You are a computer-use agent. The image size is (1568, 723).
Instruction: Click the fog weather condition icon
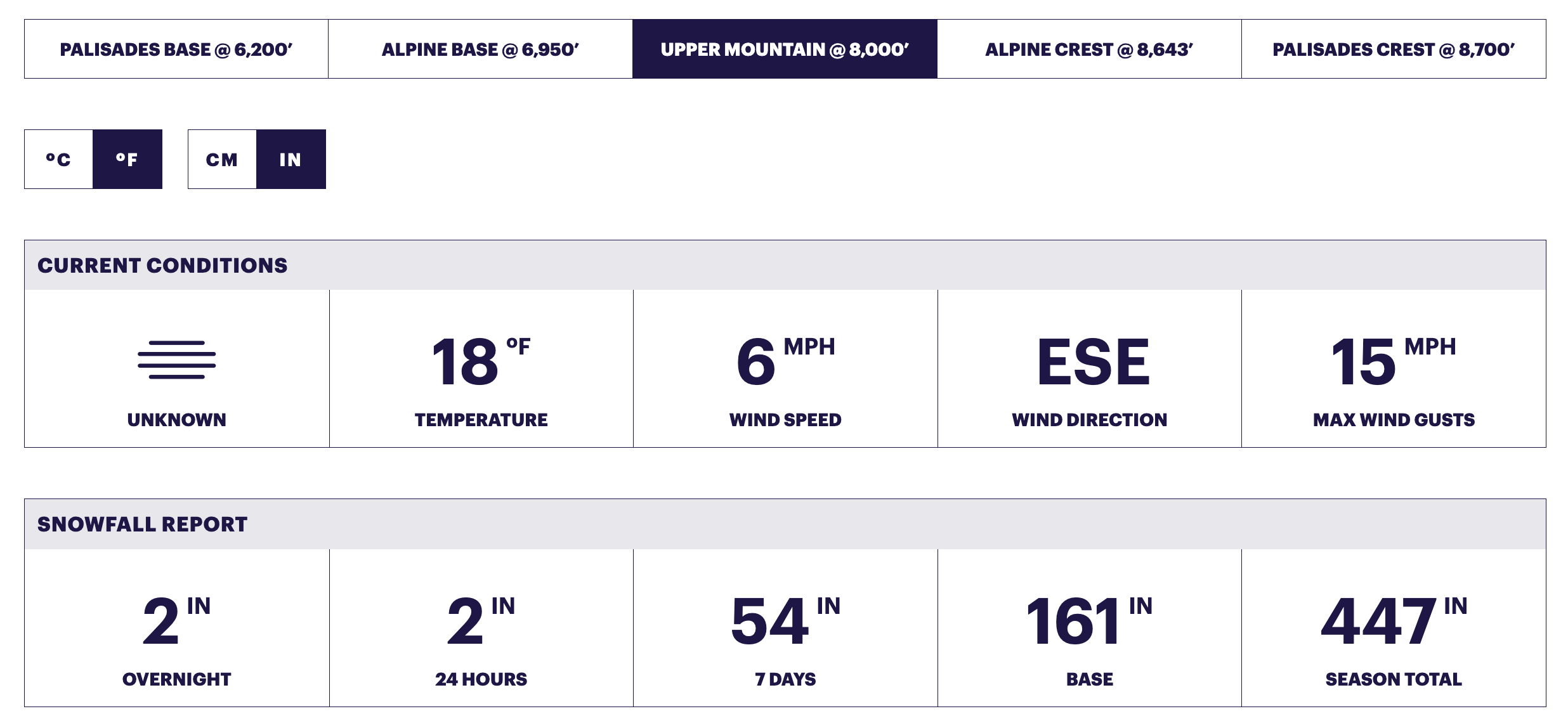pos(177,360)
